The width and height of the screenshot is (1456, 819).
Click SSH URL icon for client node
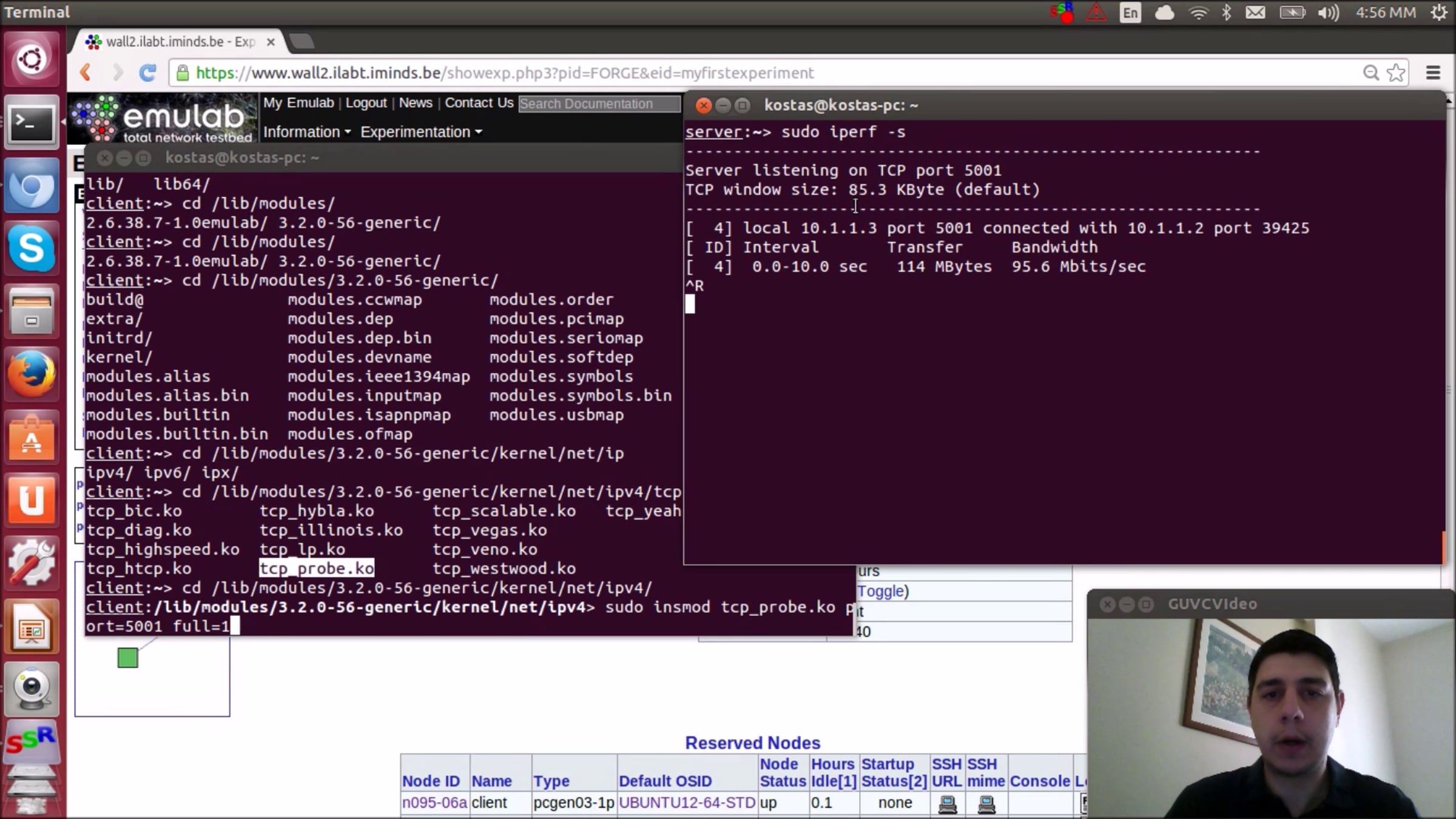pyautogui.click(x=947, y=804)
